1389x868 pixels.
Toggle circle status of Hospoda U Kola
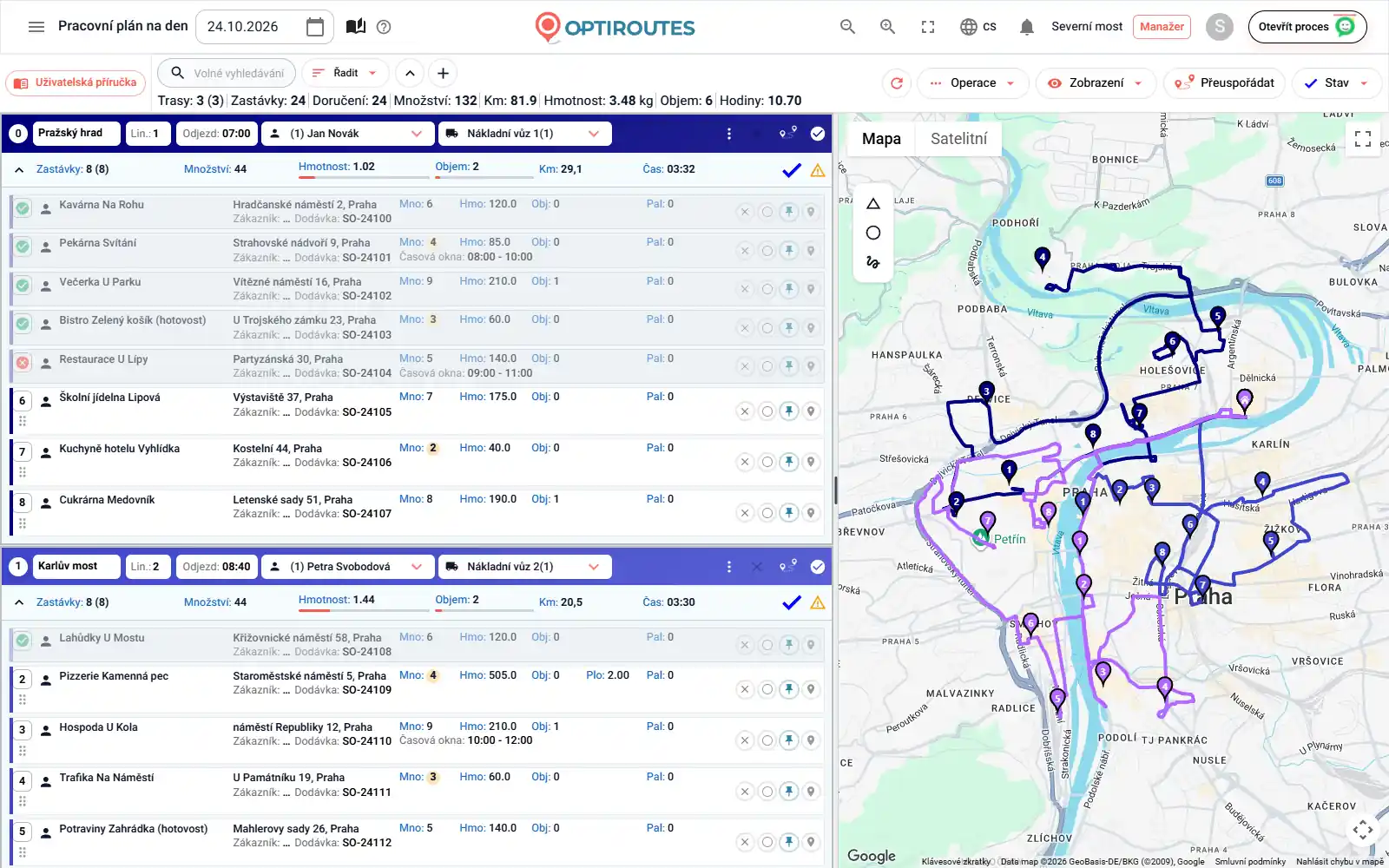(767, 740)
